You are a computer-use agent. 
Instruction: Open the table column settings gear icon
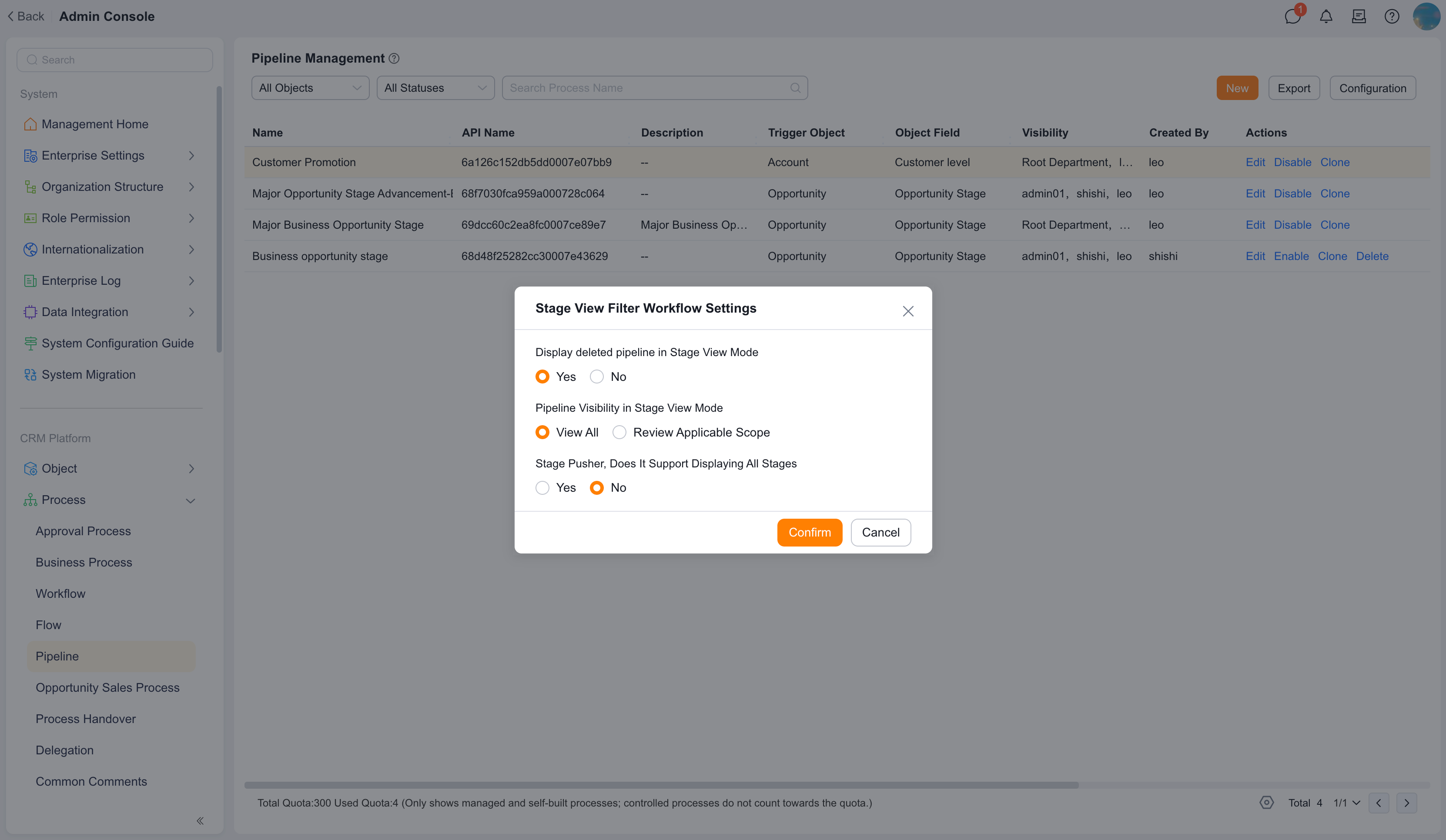pos(1267,802)
